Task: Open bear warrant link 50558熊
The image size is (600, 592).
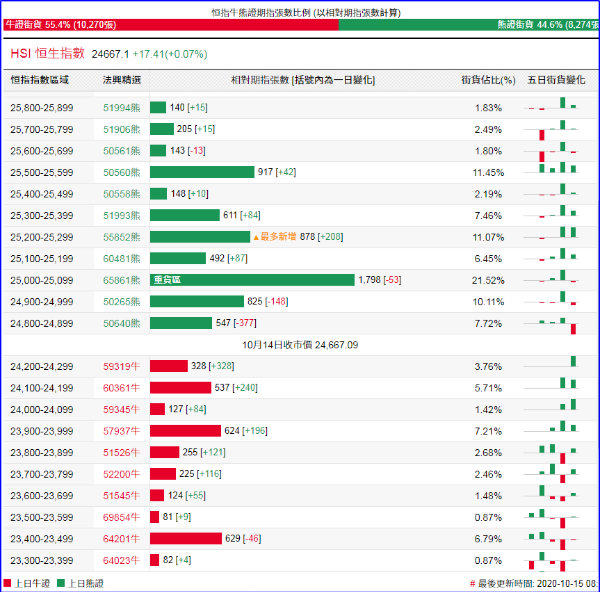Action: point(122,194)
